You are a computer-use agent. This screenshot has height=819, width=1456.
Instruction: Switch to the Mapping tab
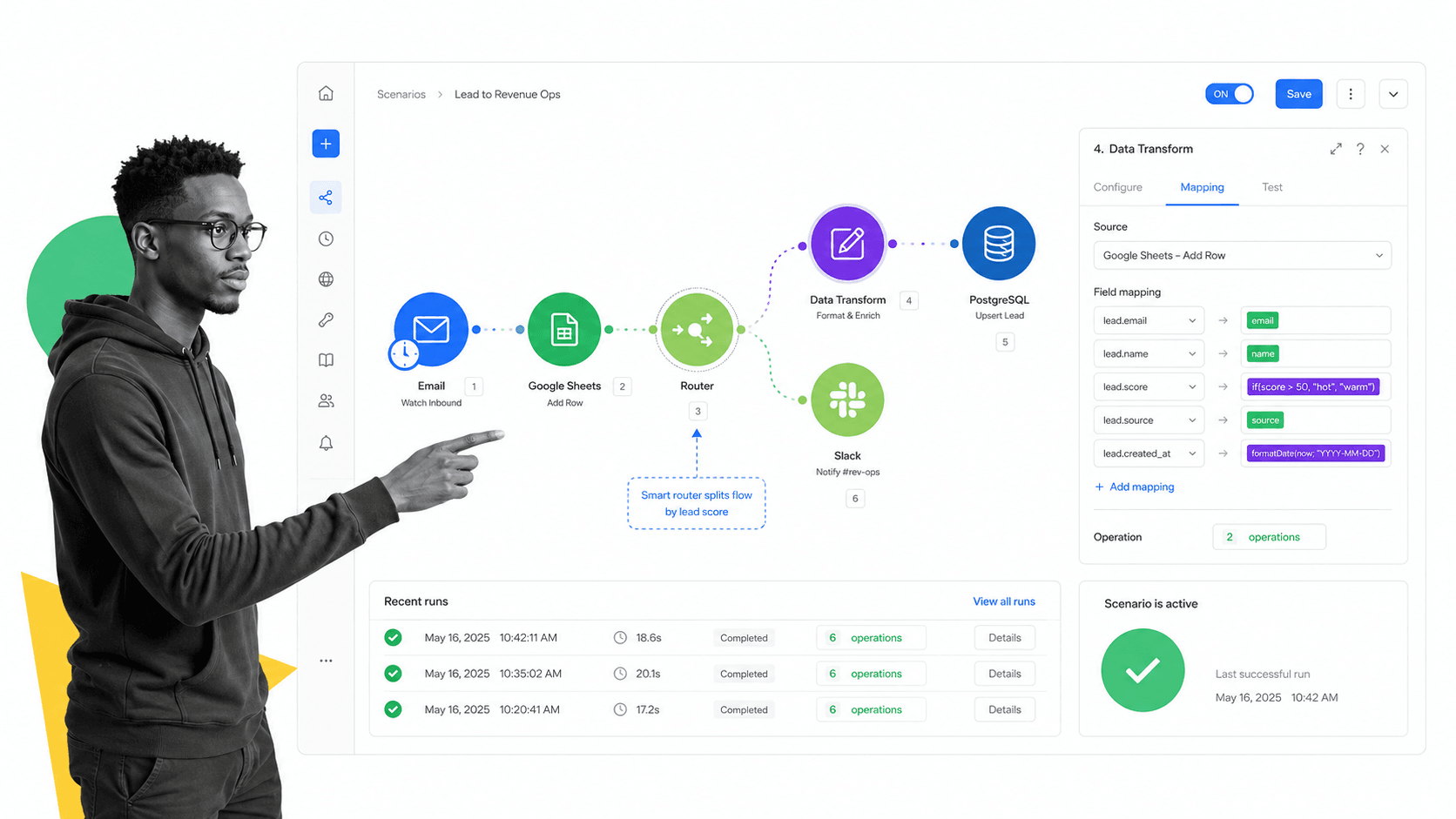1202,187
